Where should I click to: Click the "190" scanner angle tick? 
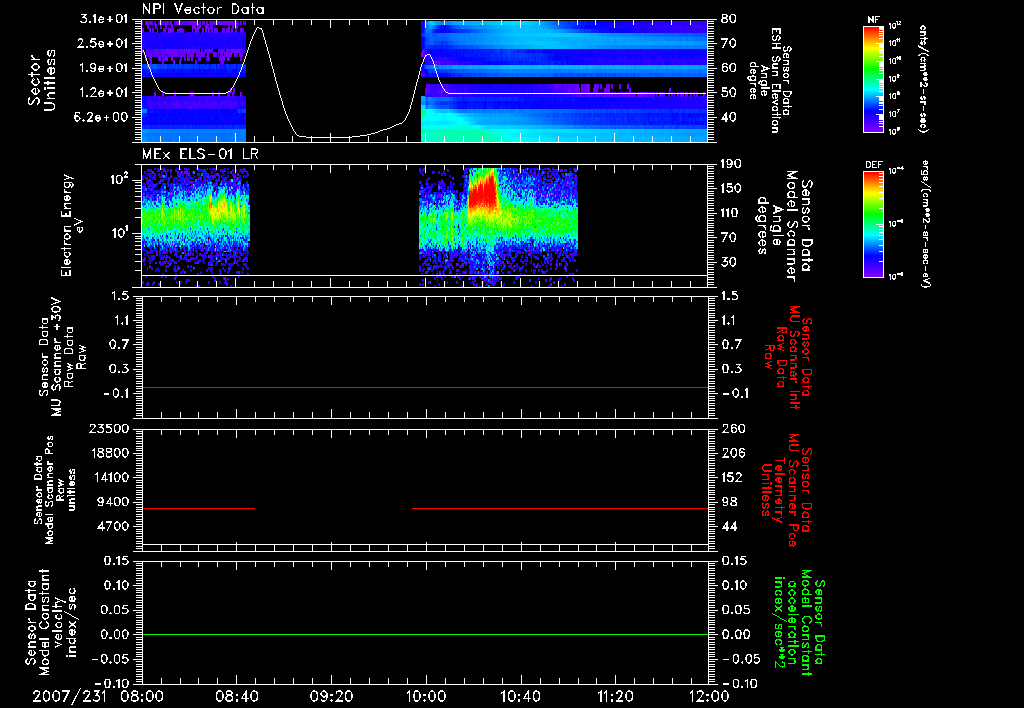pos(731,164)
